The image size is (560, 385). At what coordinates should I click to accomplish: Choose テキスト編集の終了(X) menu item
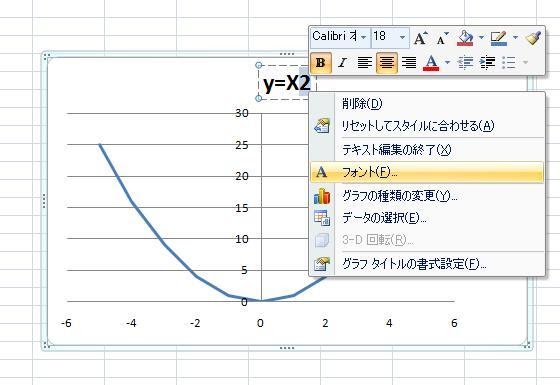pos(427,150)
